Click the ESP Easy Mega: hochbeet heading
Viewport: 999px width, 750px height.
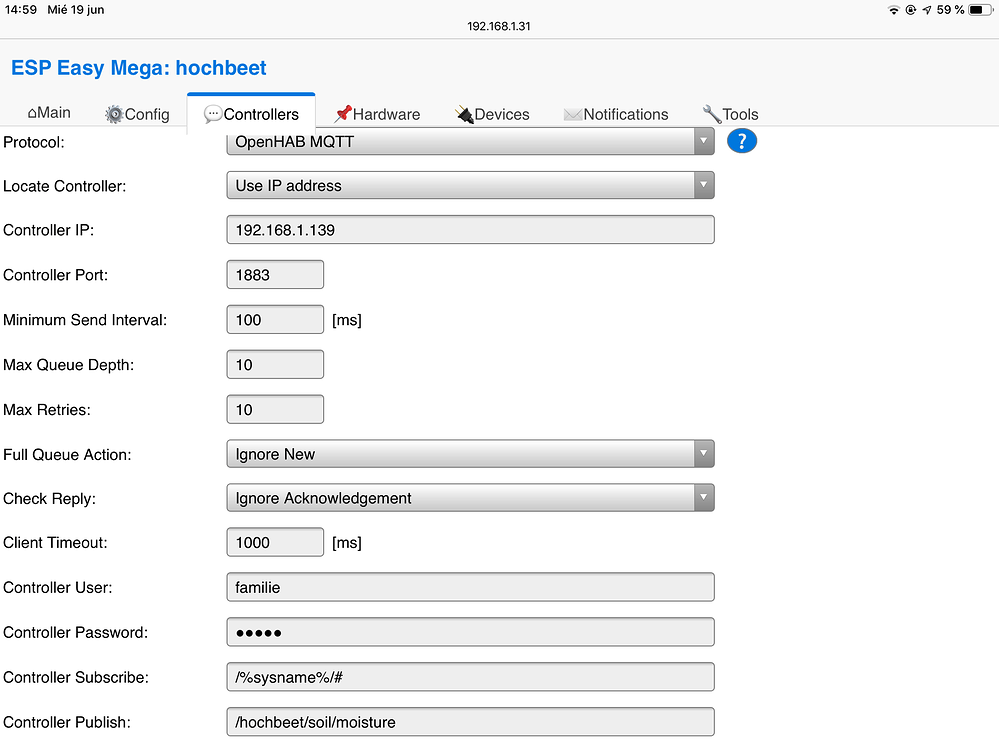point(138,67)
